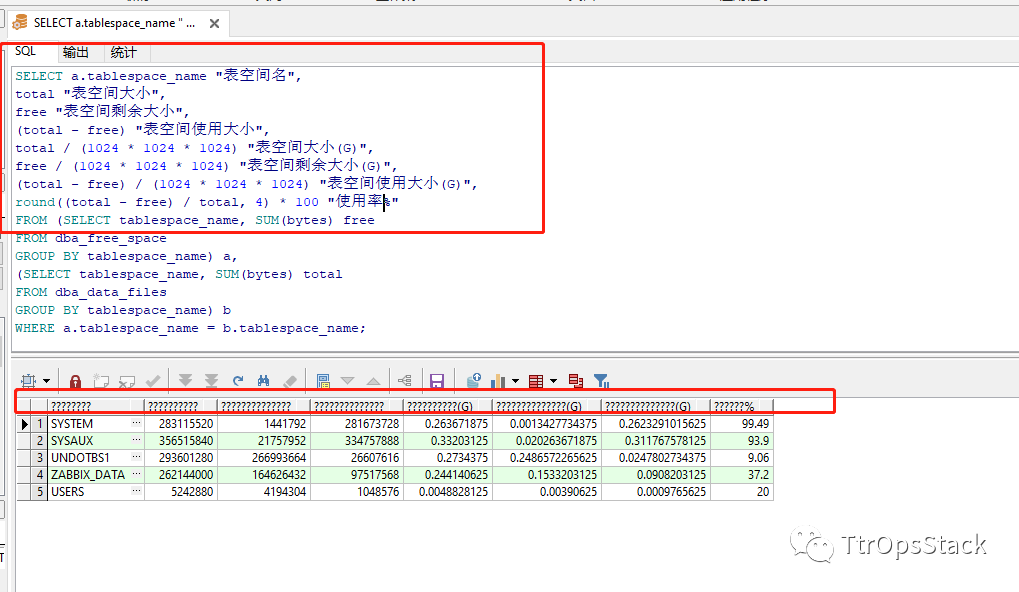Switch to the 输出 tab
This screenshot has height=592, width=1019.
click(75, 52)
